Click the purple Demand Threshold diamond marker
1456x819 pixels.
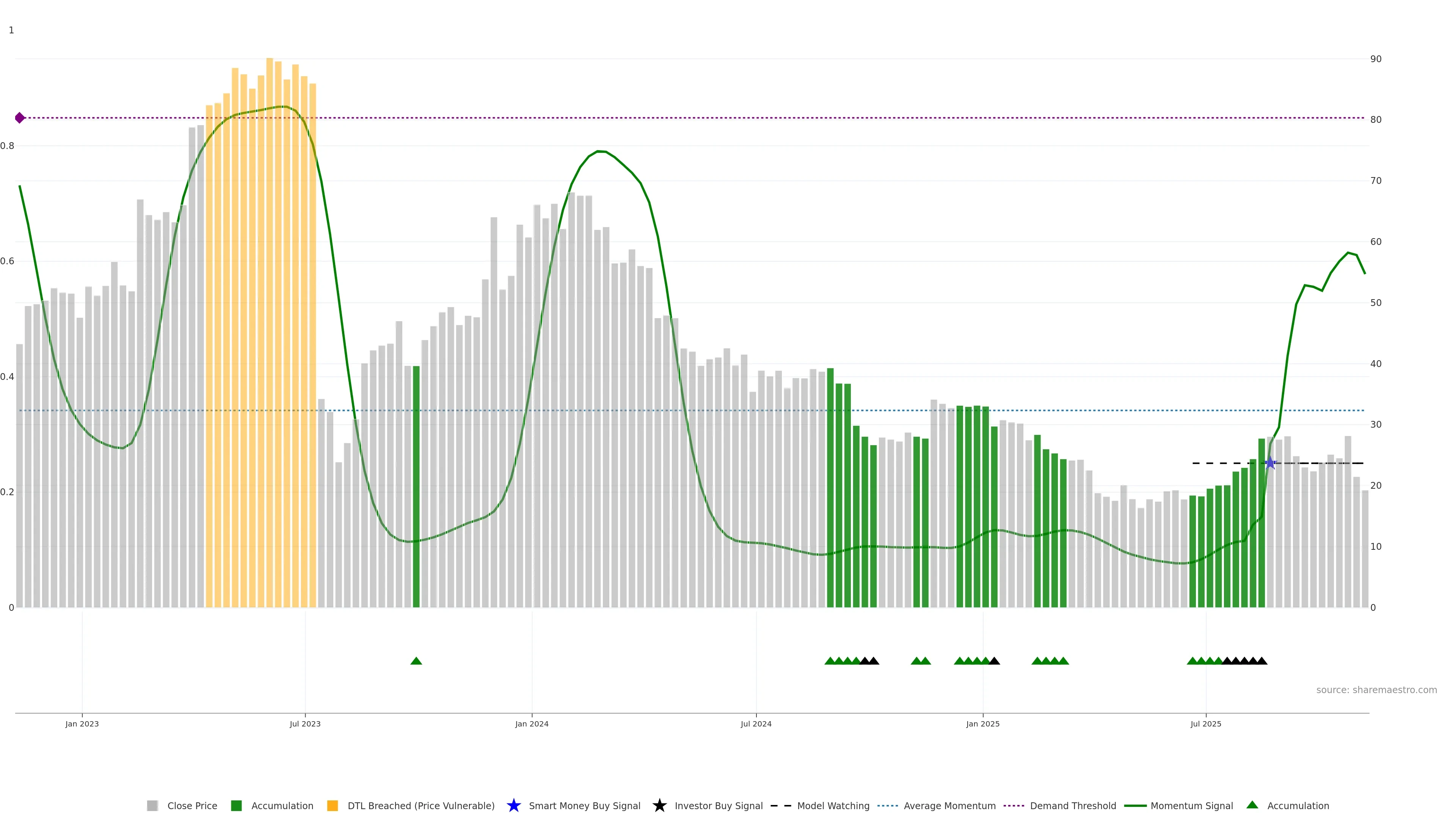pos(20,118)
